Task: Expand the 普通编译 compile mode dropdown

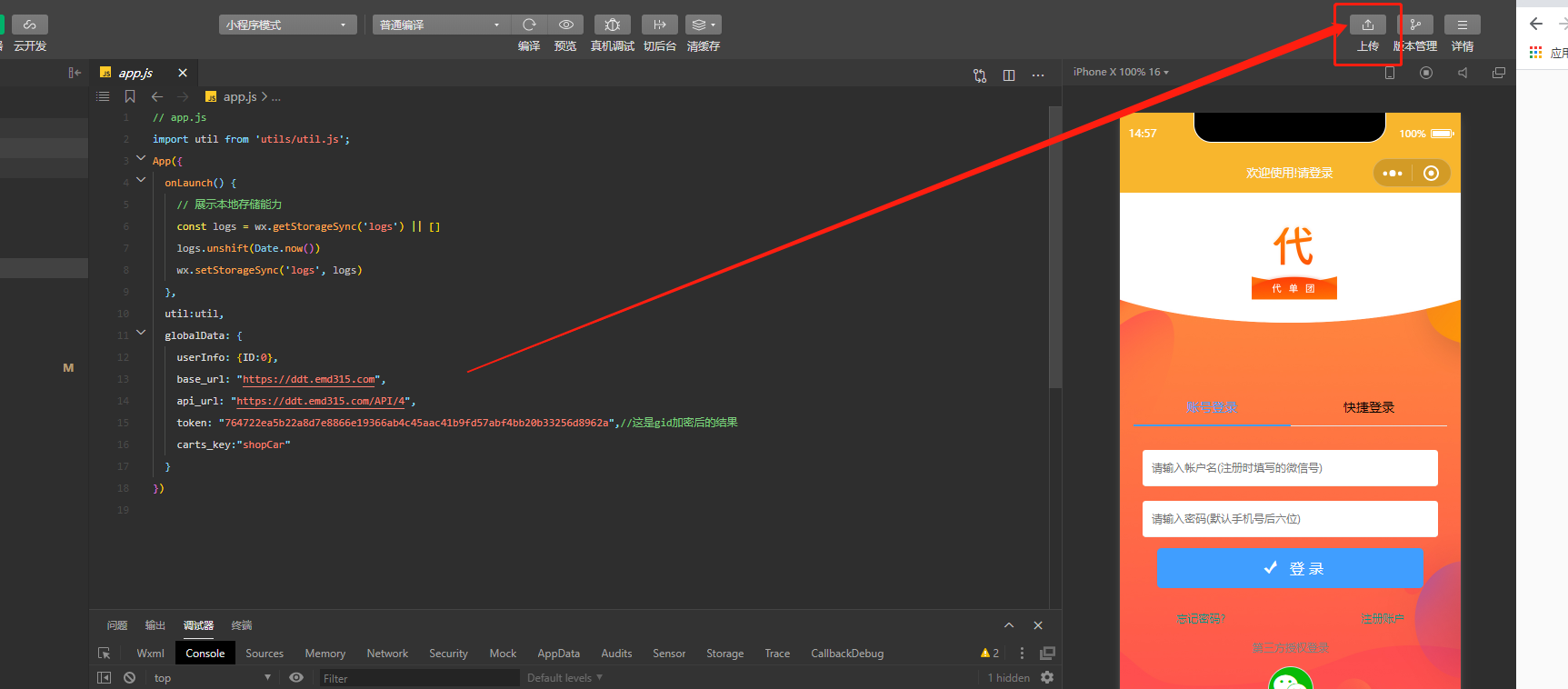Action: click(441, 25)
